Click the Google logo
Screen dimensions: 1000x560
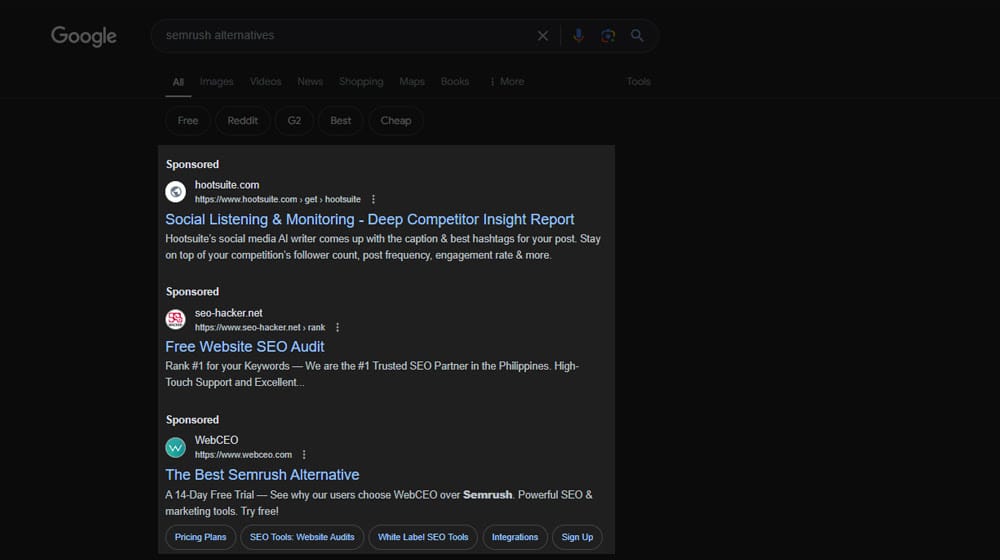click(x=84, y=36)
